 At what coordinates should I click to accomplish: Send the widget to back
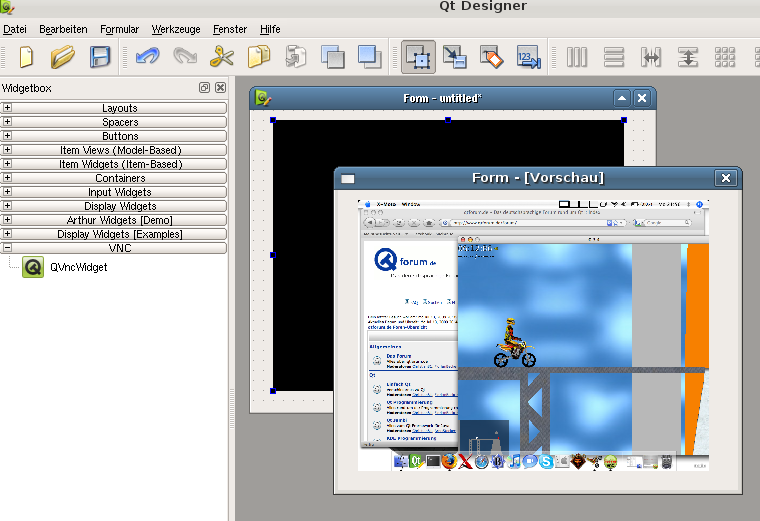click(332, 57)
